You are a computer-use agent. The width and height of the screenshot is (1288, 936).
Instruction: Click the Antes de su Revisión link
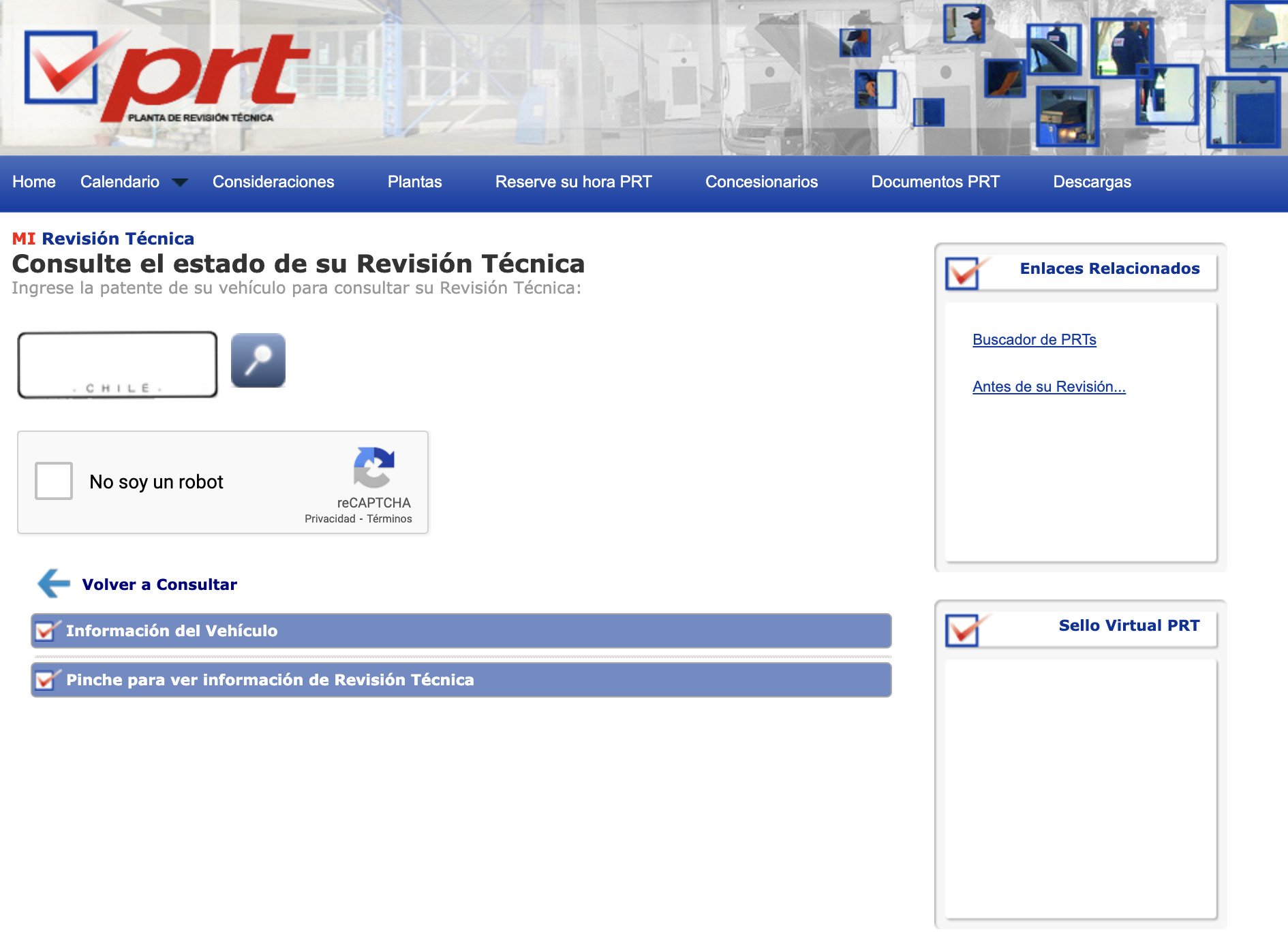coord(1049,386)
